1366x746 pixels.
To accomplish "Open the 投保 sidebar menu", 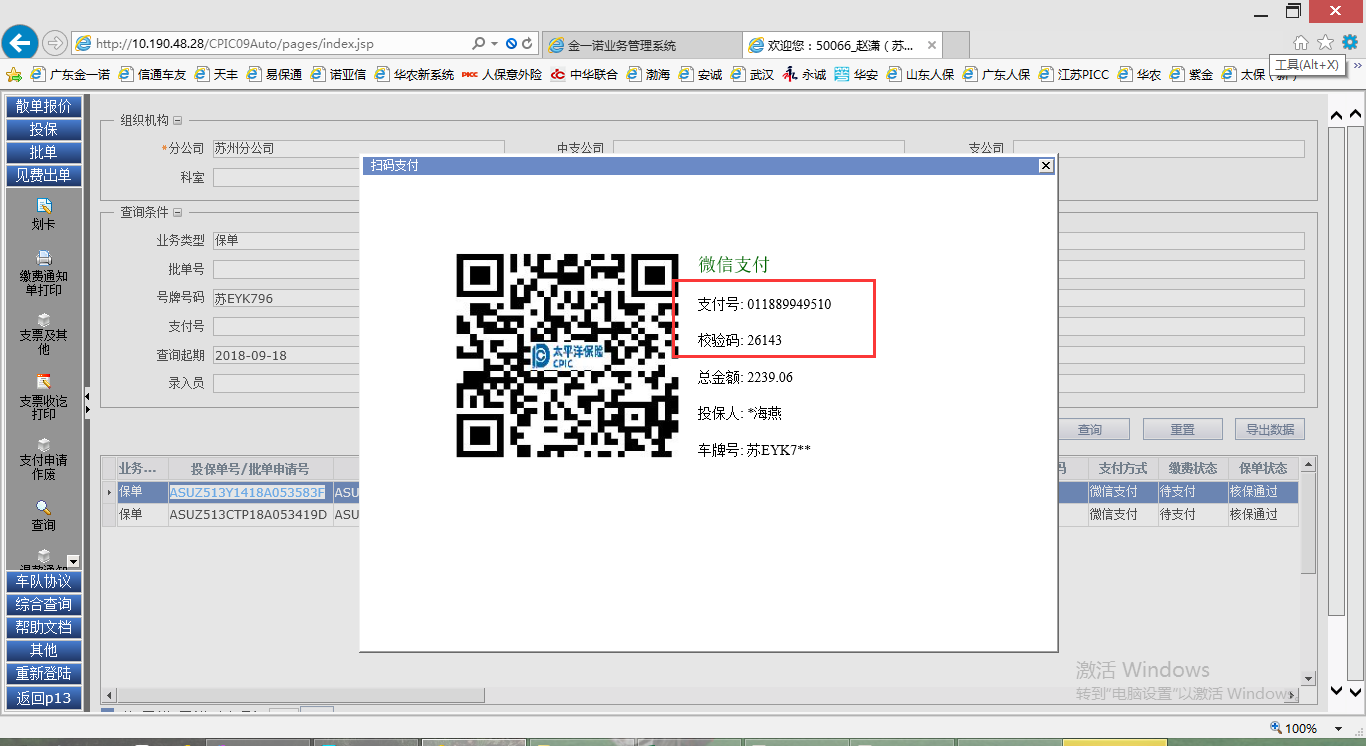I will 43,129.
